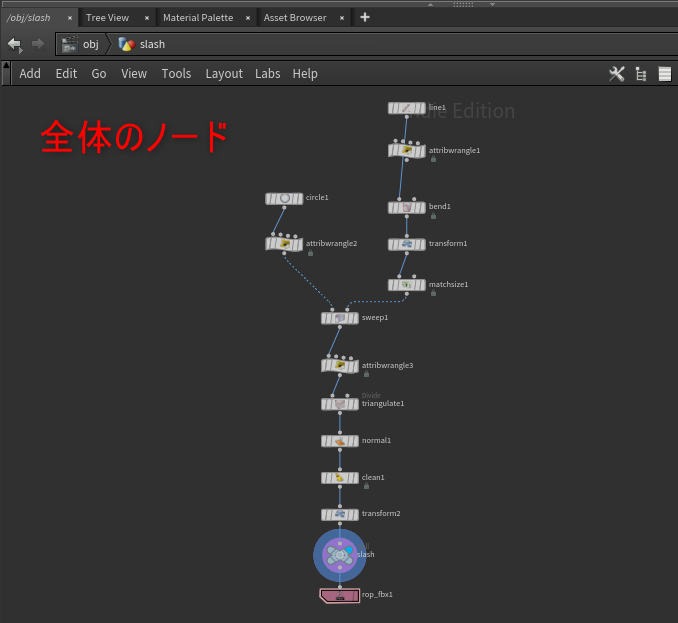Open the Layout menu
Viewport: 678px width, 623px height.
224,73
